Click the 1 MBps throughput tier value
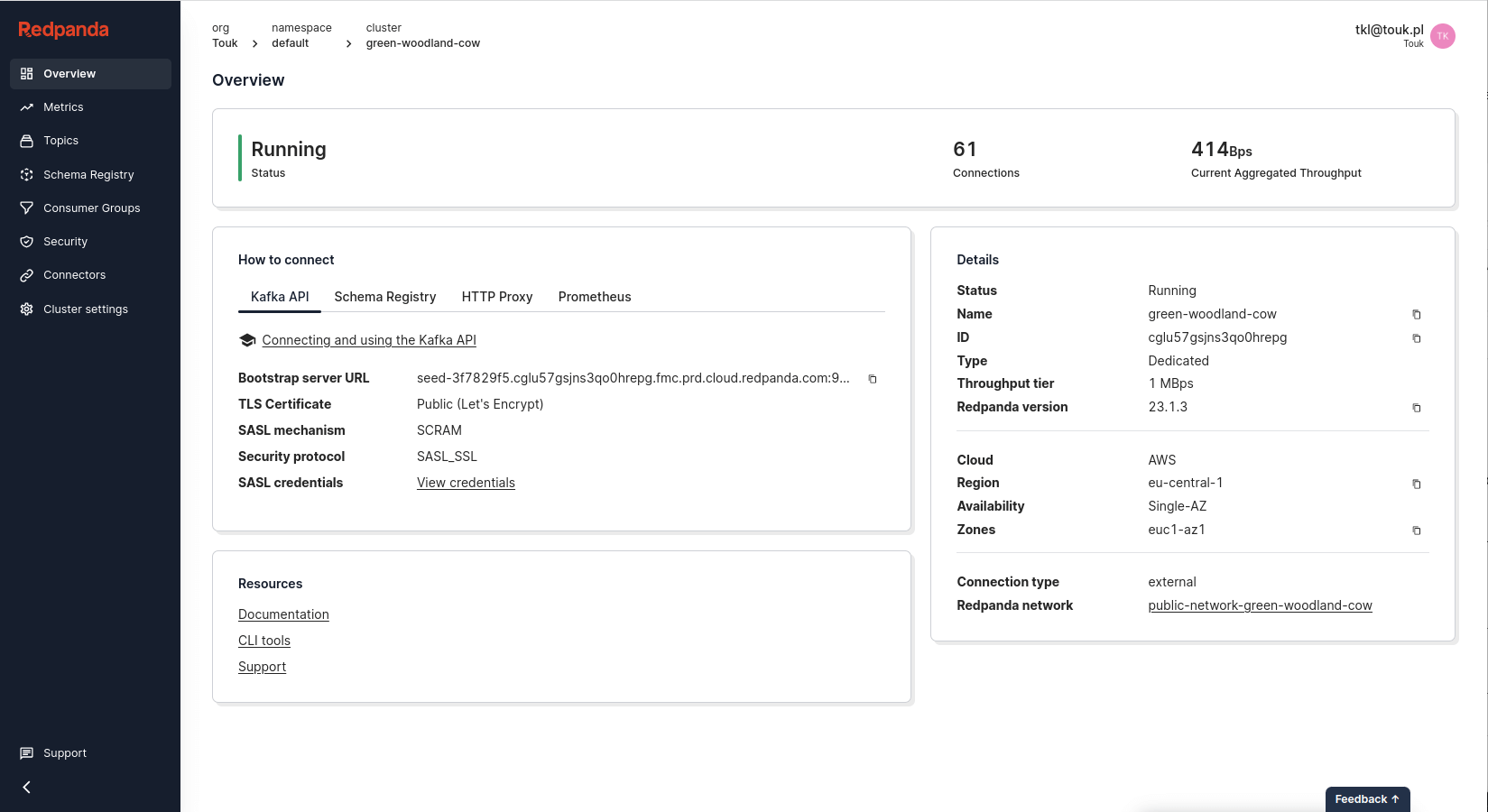Image resolution: width=1488 pixels, height=812 pixels. click(x=1170, y=383)
